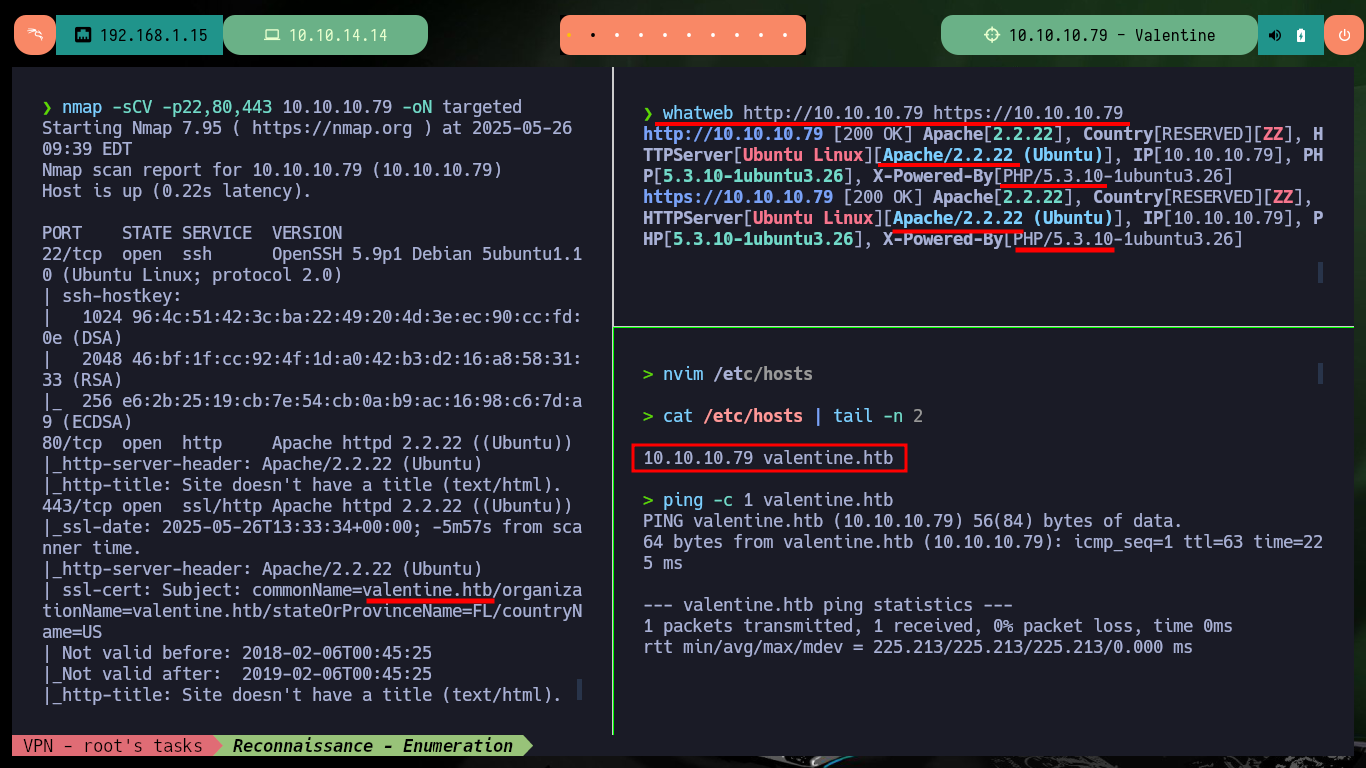Click '1 packets transmitted, 1 received' line
Viewport: 1366px width, 768px height.
click(x=938, y=626)
